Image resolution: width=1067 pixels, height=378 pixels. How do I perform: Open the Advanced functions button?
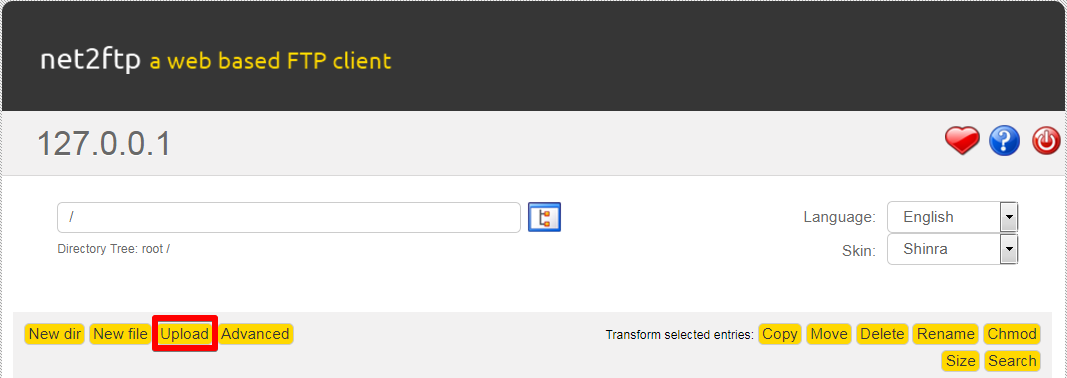point(255,334)
